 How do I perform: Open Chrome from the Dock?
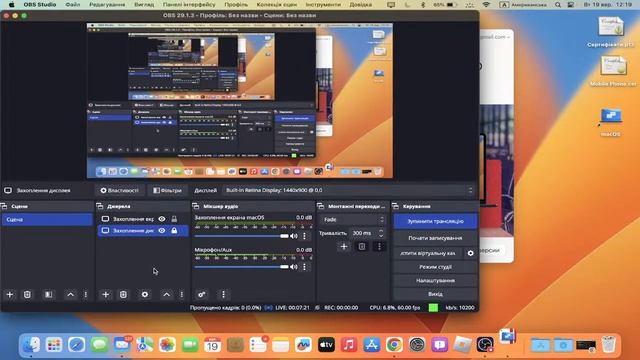[x=394, y=345]
